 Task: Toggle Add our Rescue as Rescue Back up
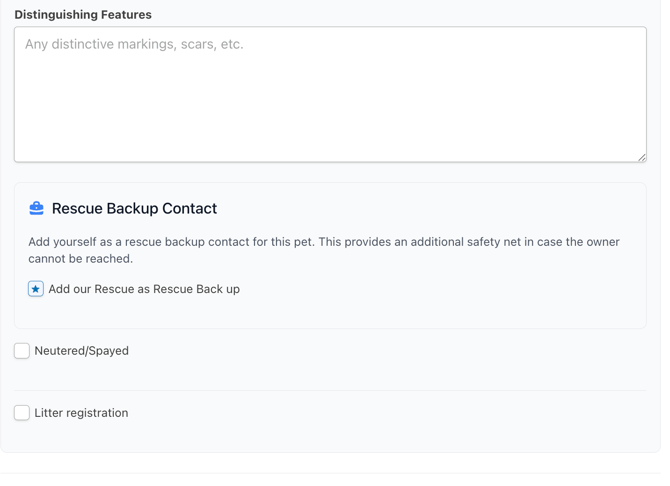[x=36, y=289]
